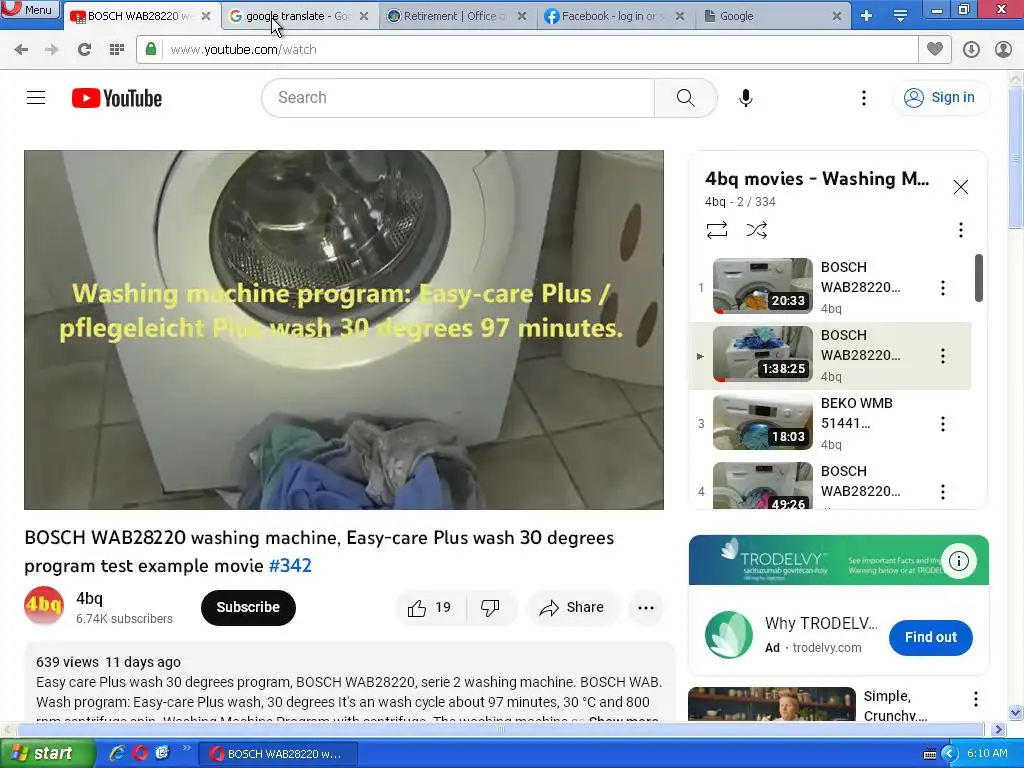Open options for playlist item 2
This screenshot has width=1024, height=768.
(942, 356)
